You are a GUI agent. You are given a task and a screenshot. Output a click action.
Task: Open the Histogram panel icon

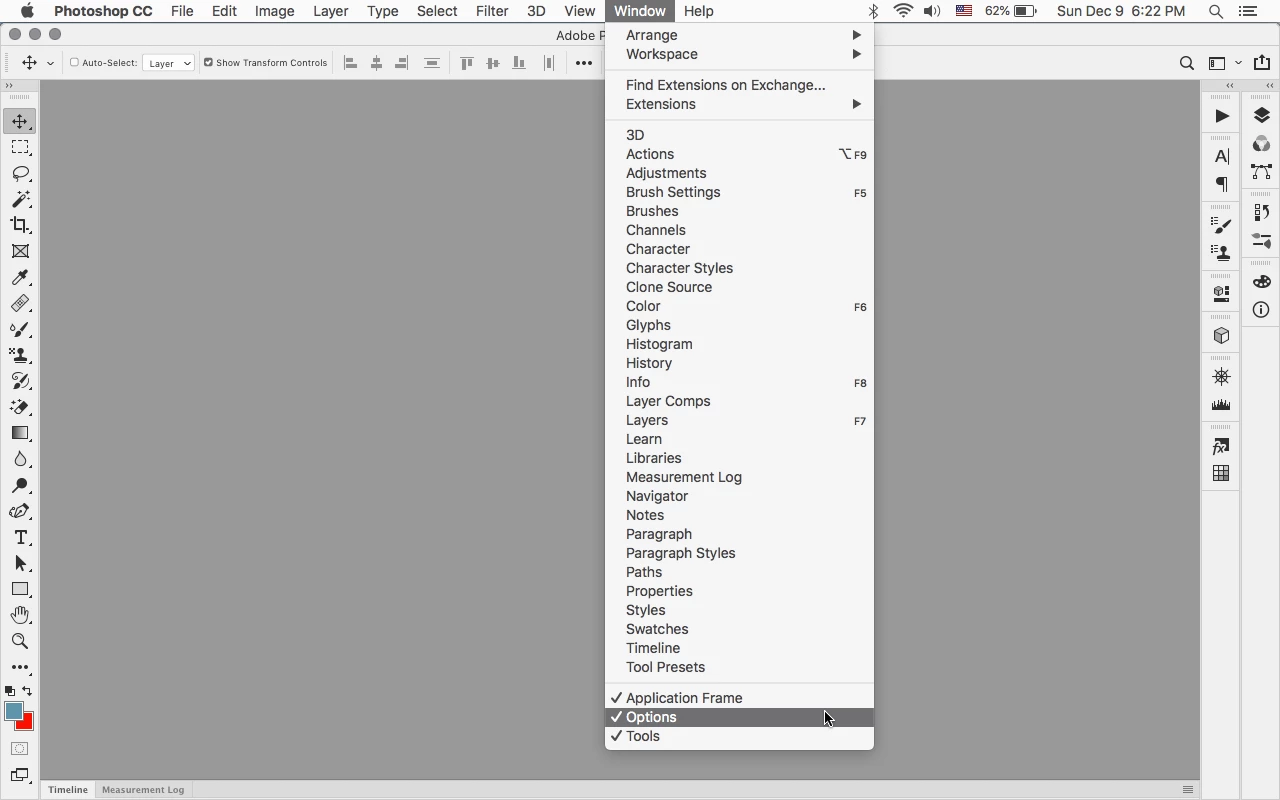pos(1222,405)
